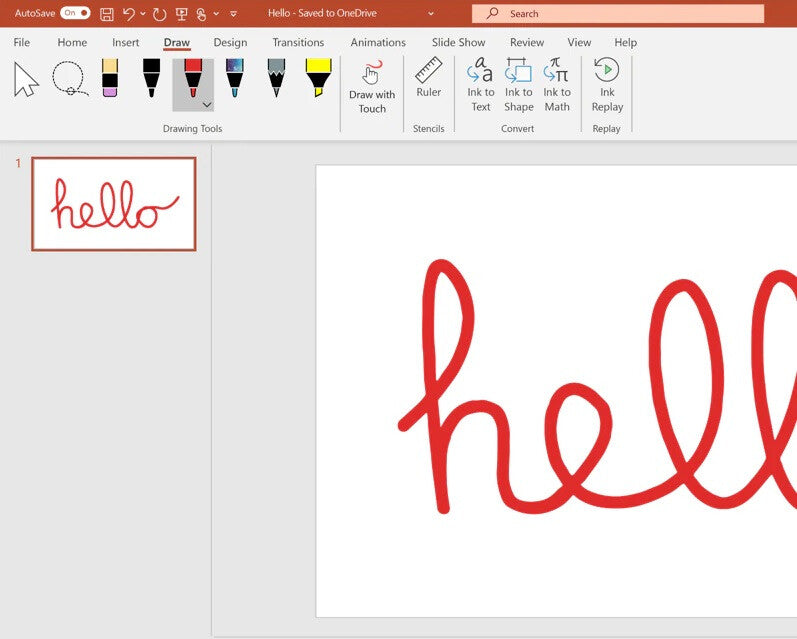Select the Lasso Select tool
Screen dimensions: 797x639
click(x=68, y=79)
